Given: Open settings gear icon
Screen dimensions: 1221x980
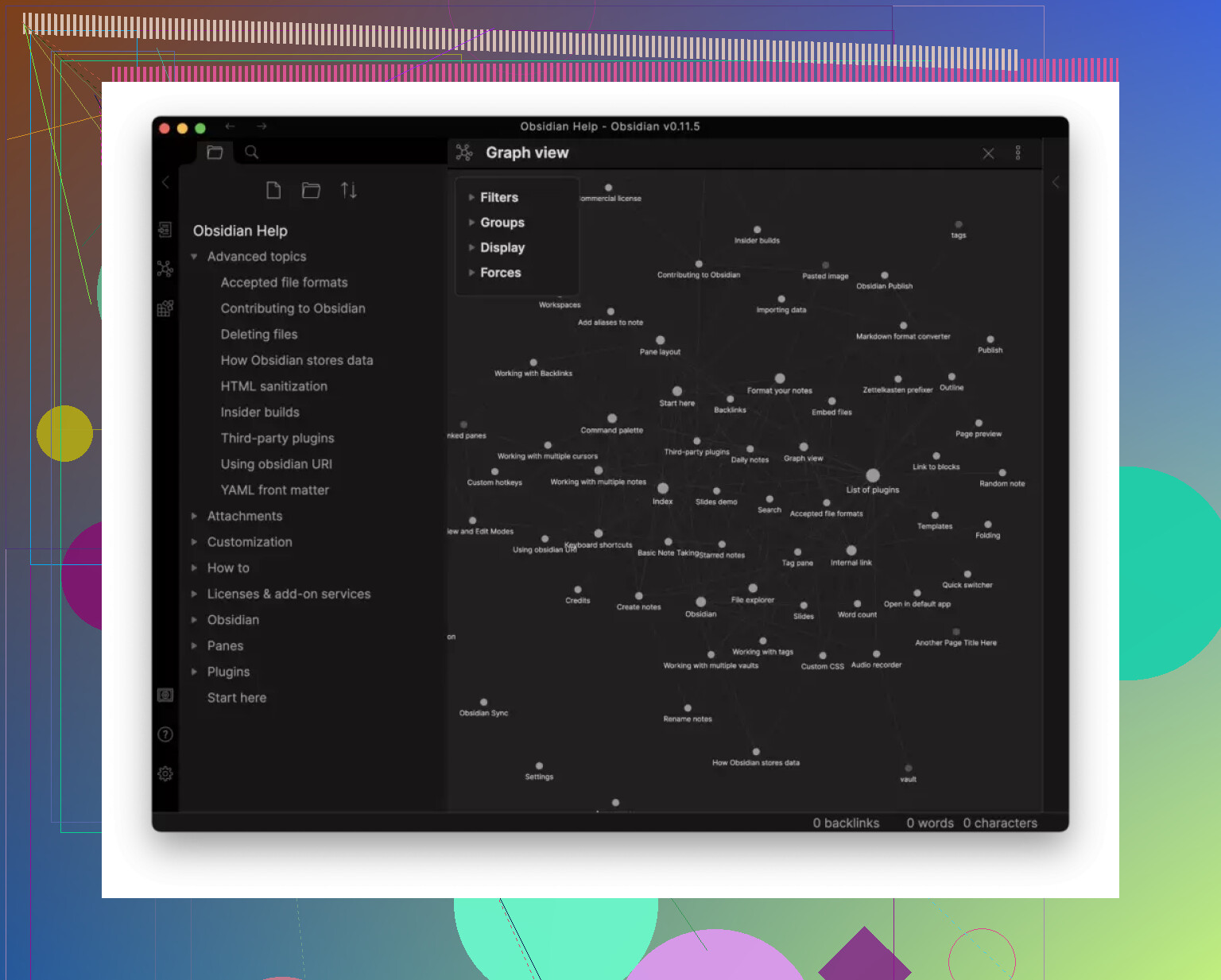Looking at the screenshot, I should click(x=165, y=773).
